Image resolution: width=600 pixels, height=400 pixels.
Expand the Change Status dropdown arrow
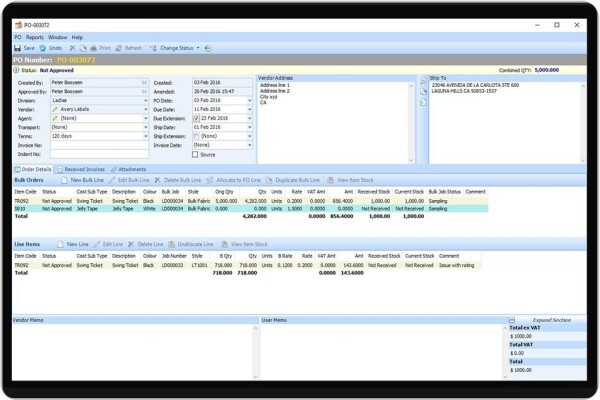coord(198,48)
